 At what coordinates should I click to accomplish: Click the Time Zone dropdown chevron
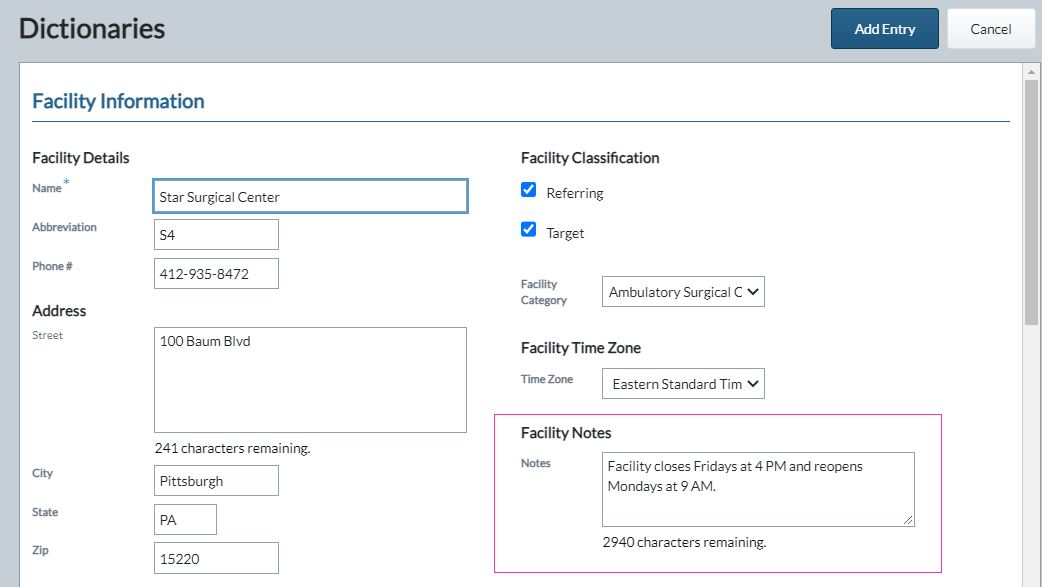753,384
